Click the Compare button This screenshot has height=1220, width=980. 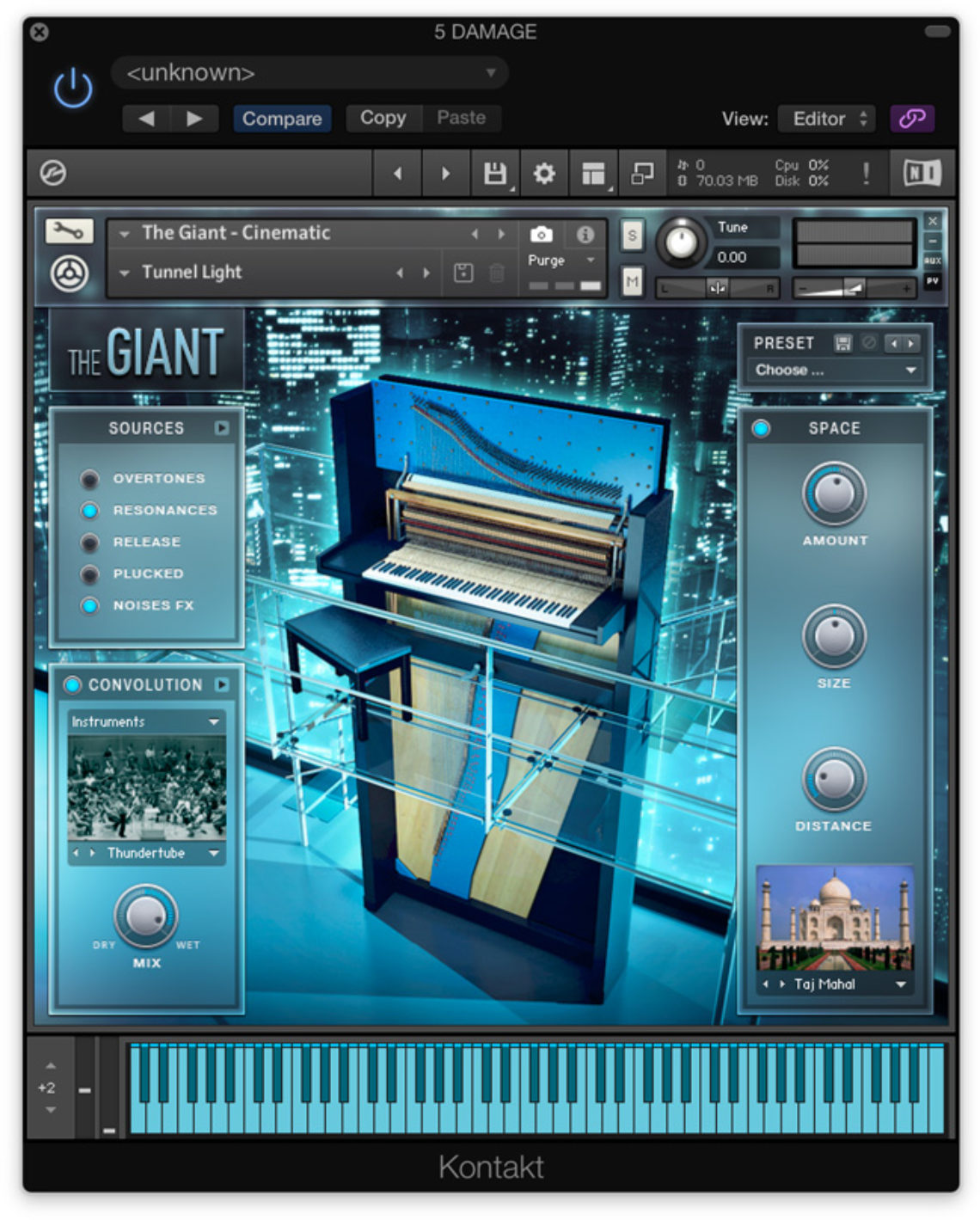click(x=282, y=119)
